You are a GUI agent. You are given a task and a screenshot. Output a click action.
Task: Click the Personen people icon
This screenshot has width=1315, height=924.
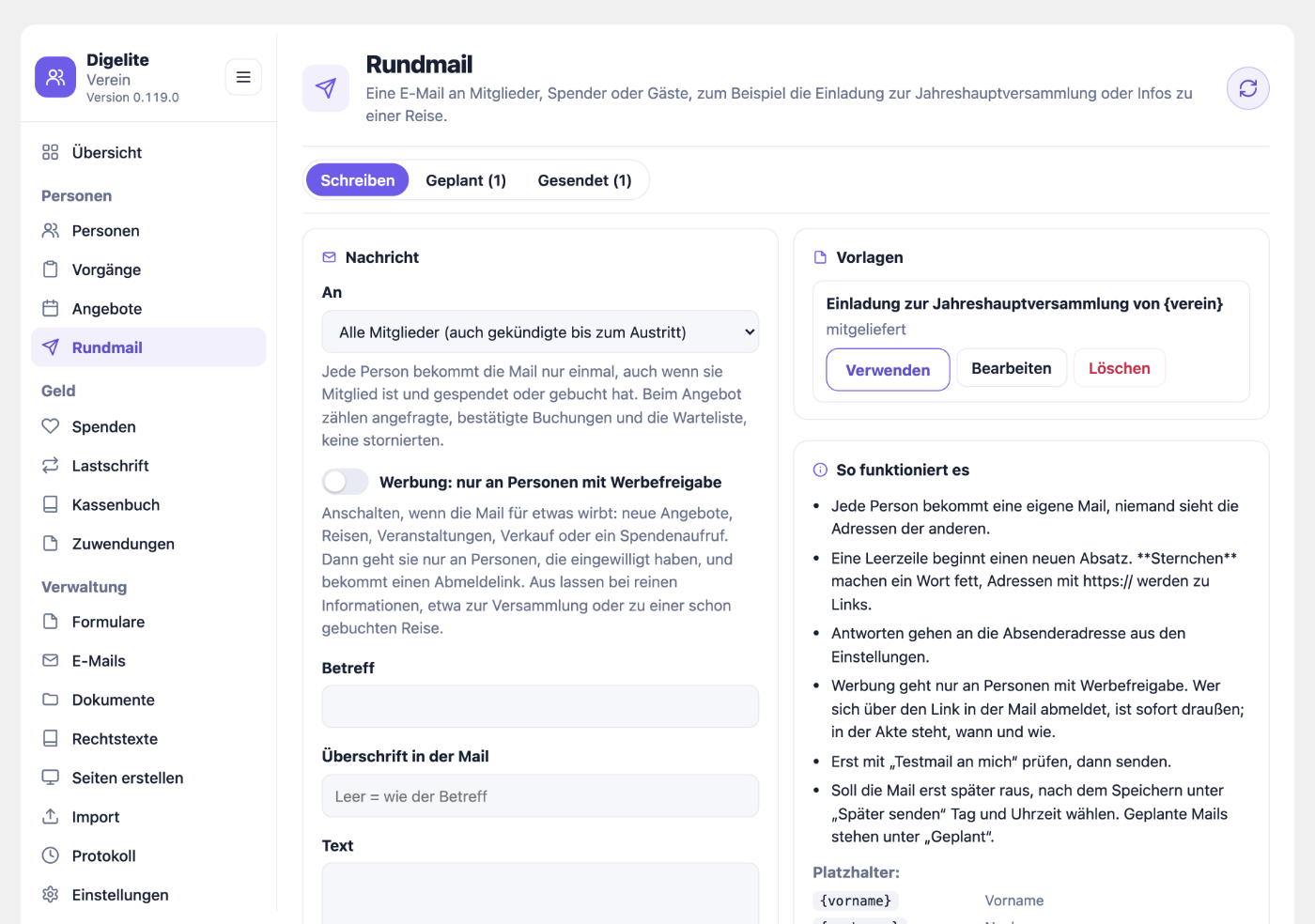pyautogui.click(x=51, y=231)
